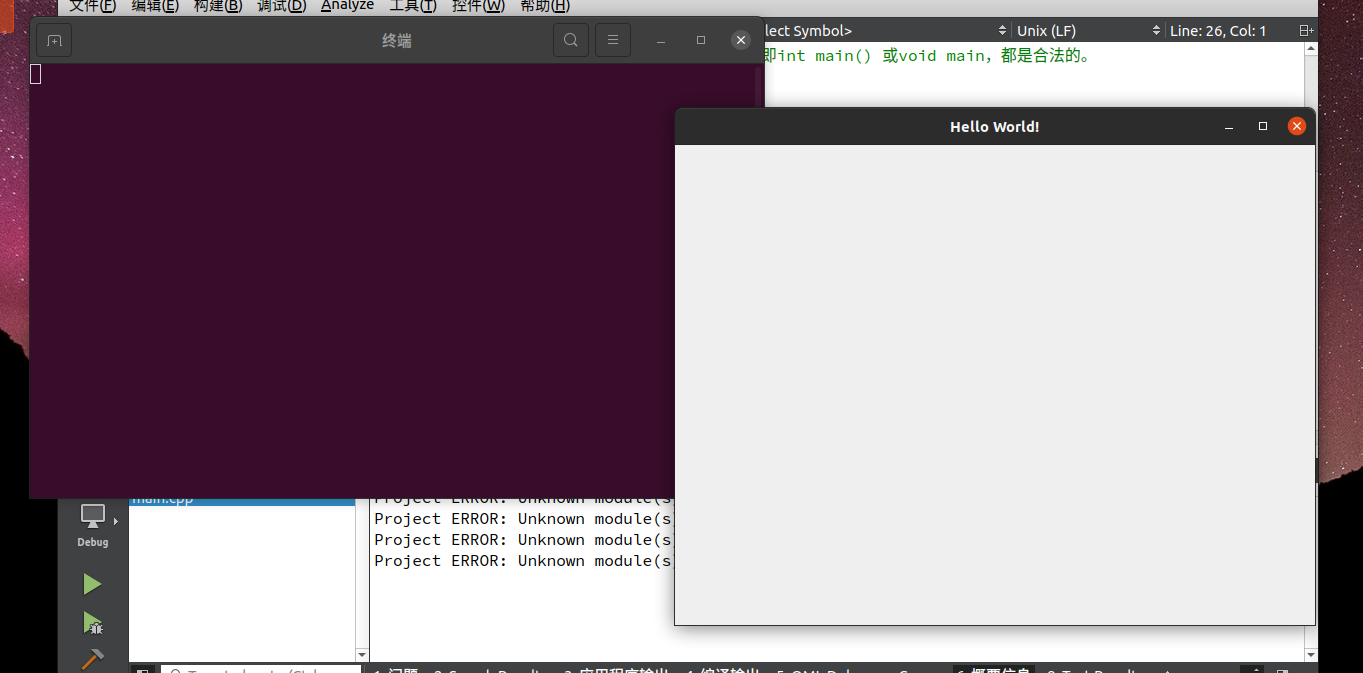Viewport: 1363px width, 673px height.
Task: Click the Line: 26, Col: 1 indicator
Action: [1218, 30]
